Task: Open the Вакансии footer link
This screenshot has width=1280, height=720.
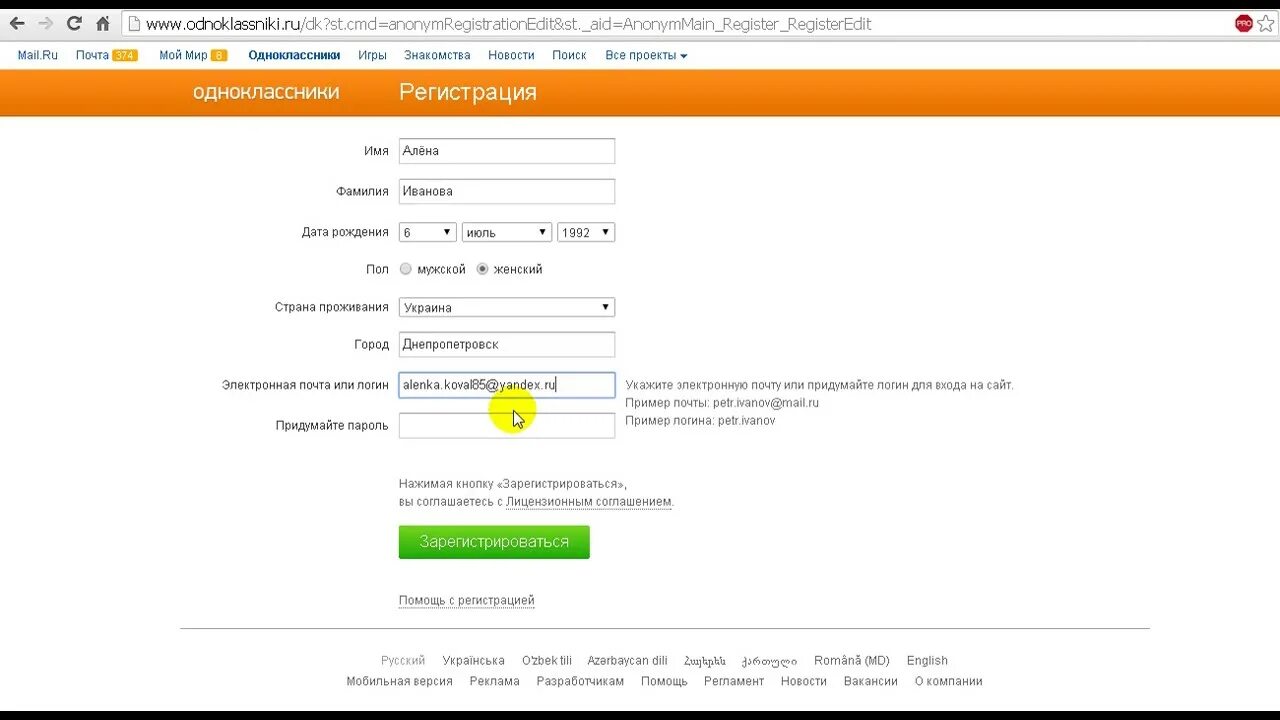Action: [871, 681]
